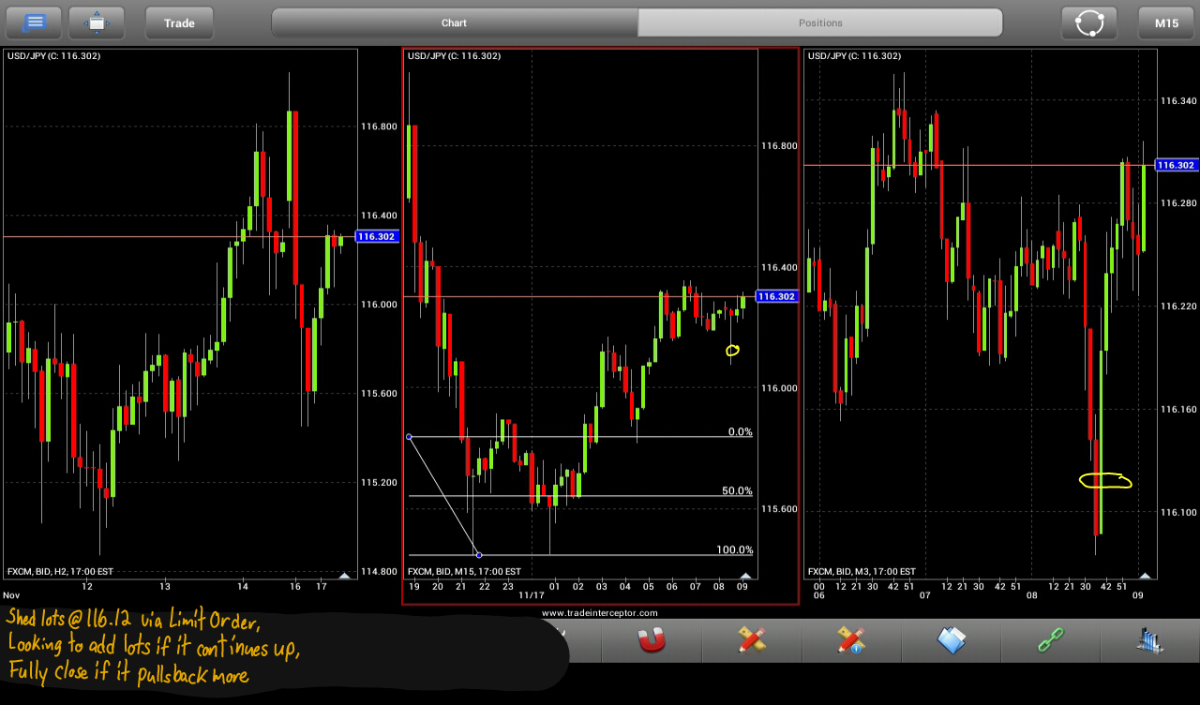Switch to the Chart tab

click(455, 23)
